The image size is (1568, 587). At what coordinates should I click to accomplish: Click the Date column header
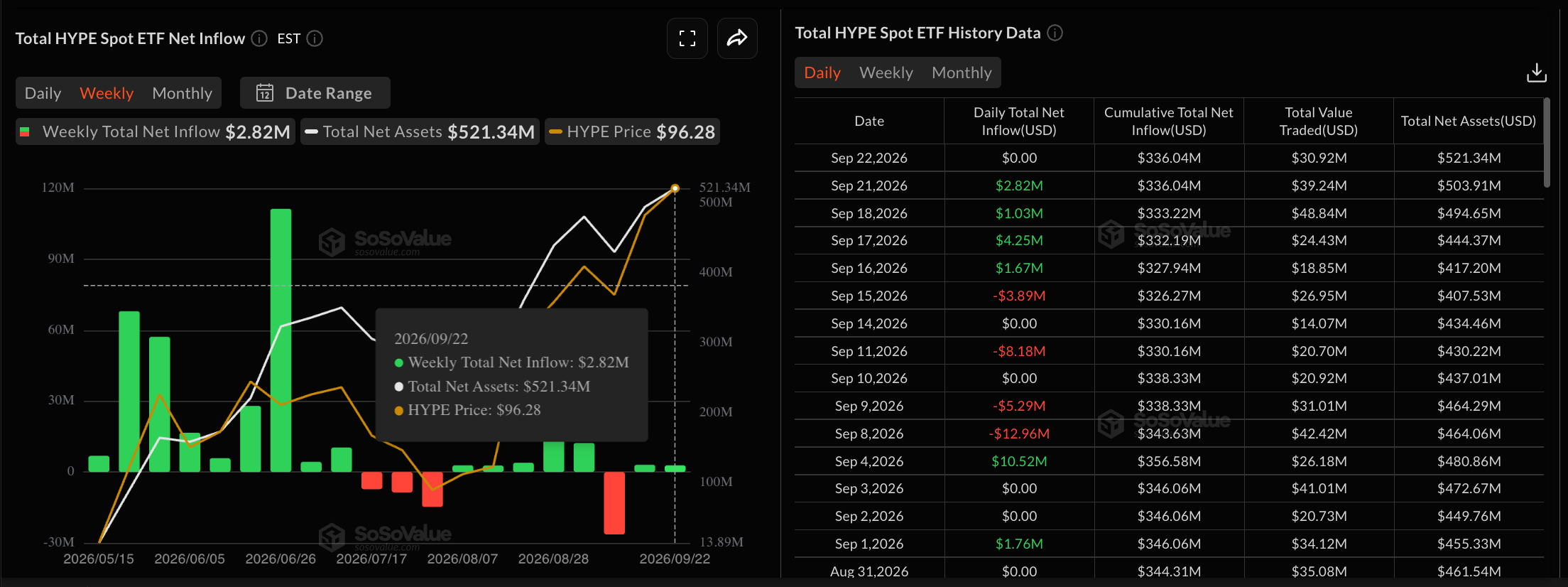pyautogui.click(x=869, y=121)
